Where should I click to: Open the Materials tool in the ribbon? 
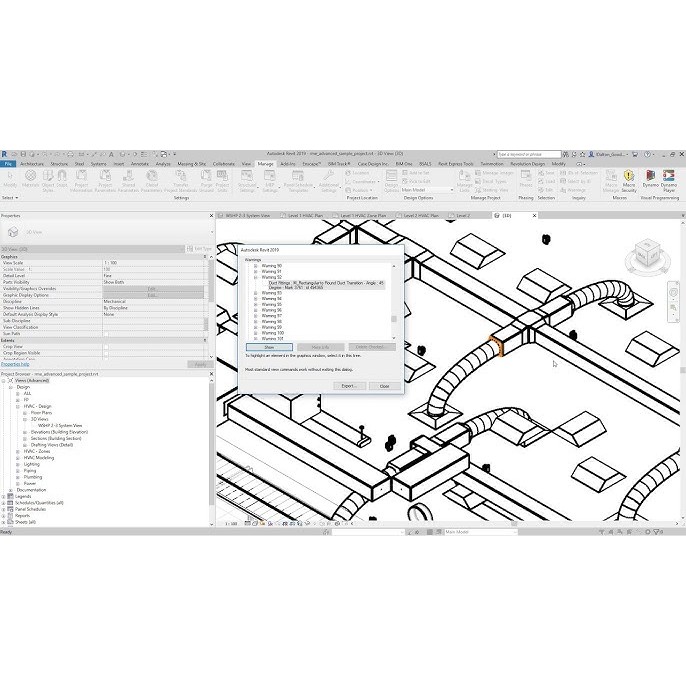click(30, 180)
